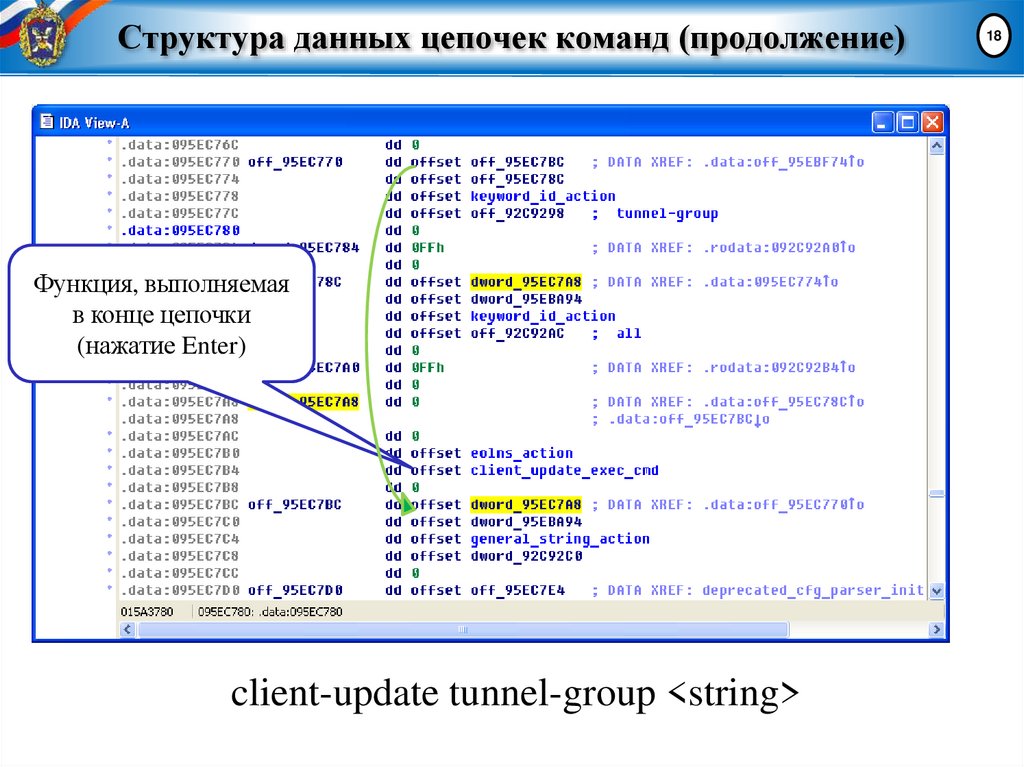Click the horizontal scrollbar left arrow
The height and width of the screenshot is (767, 1024).
pyautogui.click(x=127, y=629)
